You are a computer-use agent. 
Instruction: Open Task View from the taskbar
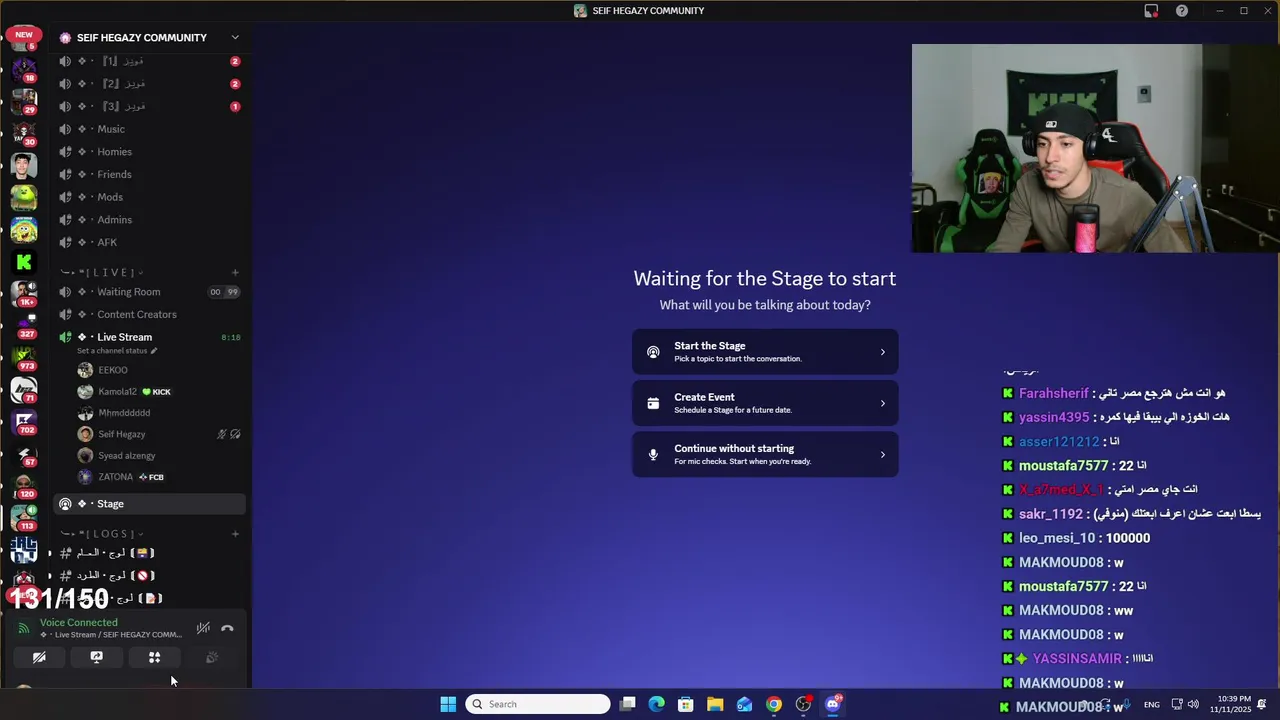[627, 704]
